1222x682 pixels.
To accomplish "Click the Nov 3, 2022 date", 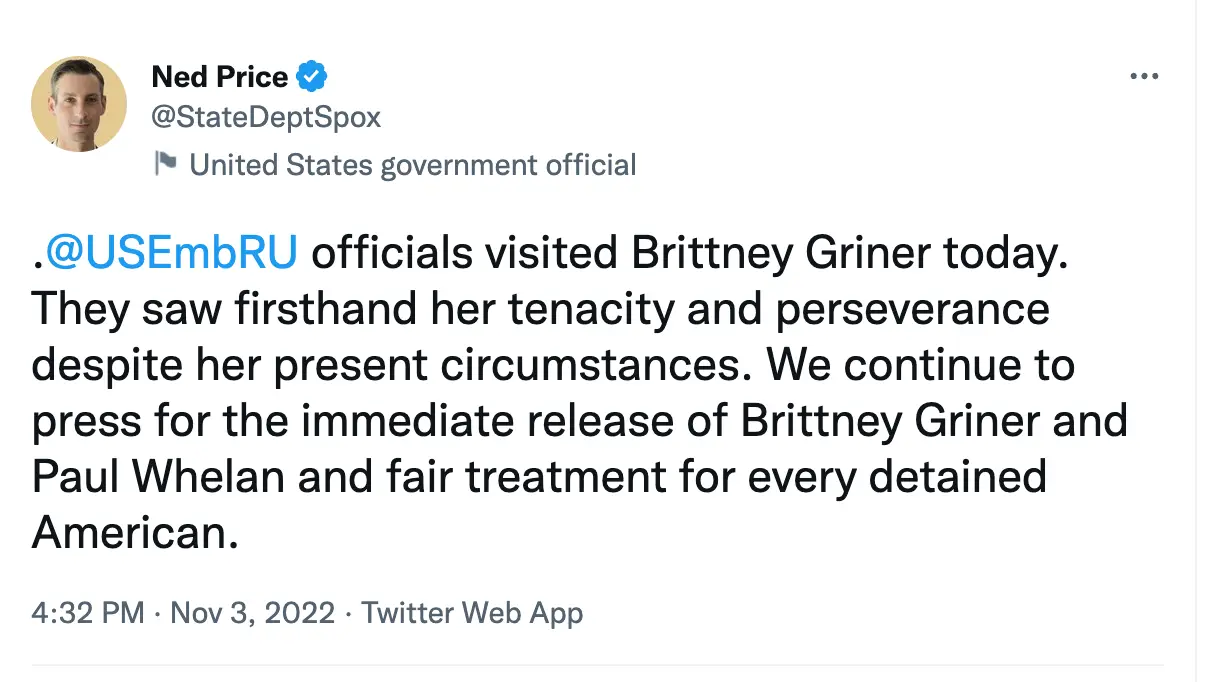I will 252,612.
